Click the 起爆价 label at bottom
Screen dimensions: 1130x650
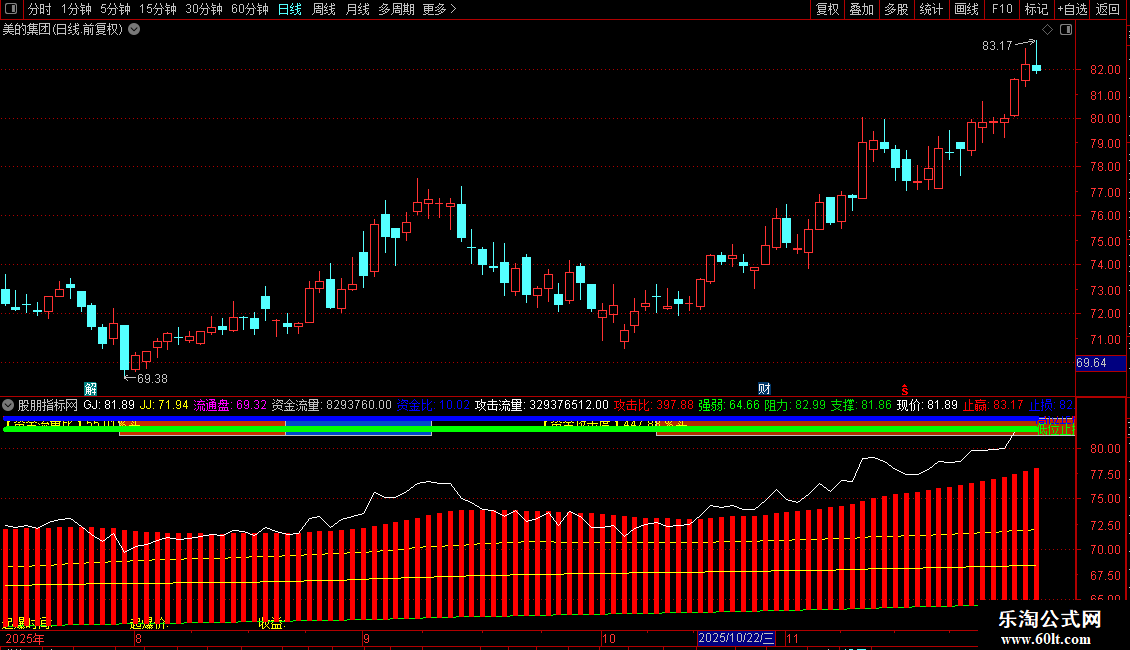click(x=148, y=623)
